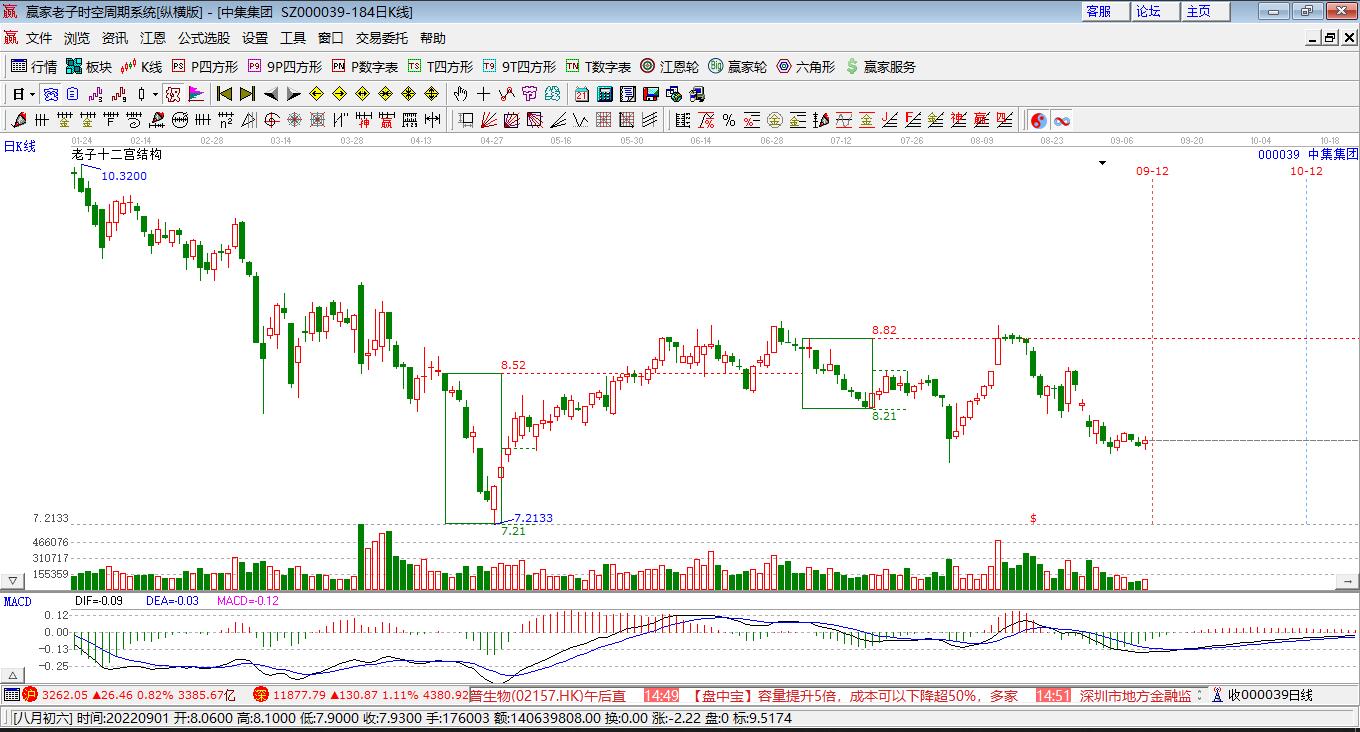Click the flag marker icon in toolbar

[x=196, y=94]
